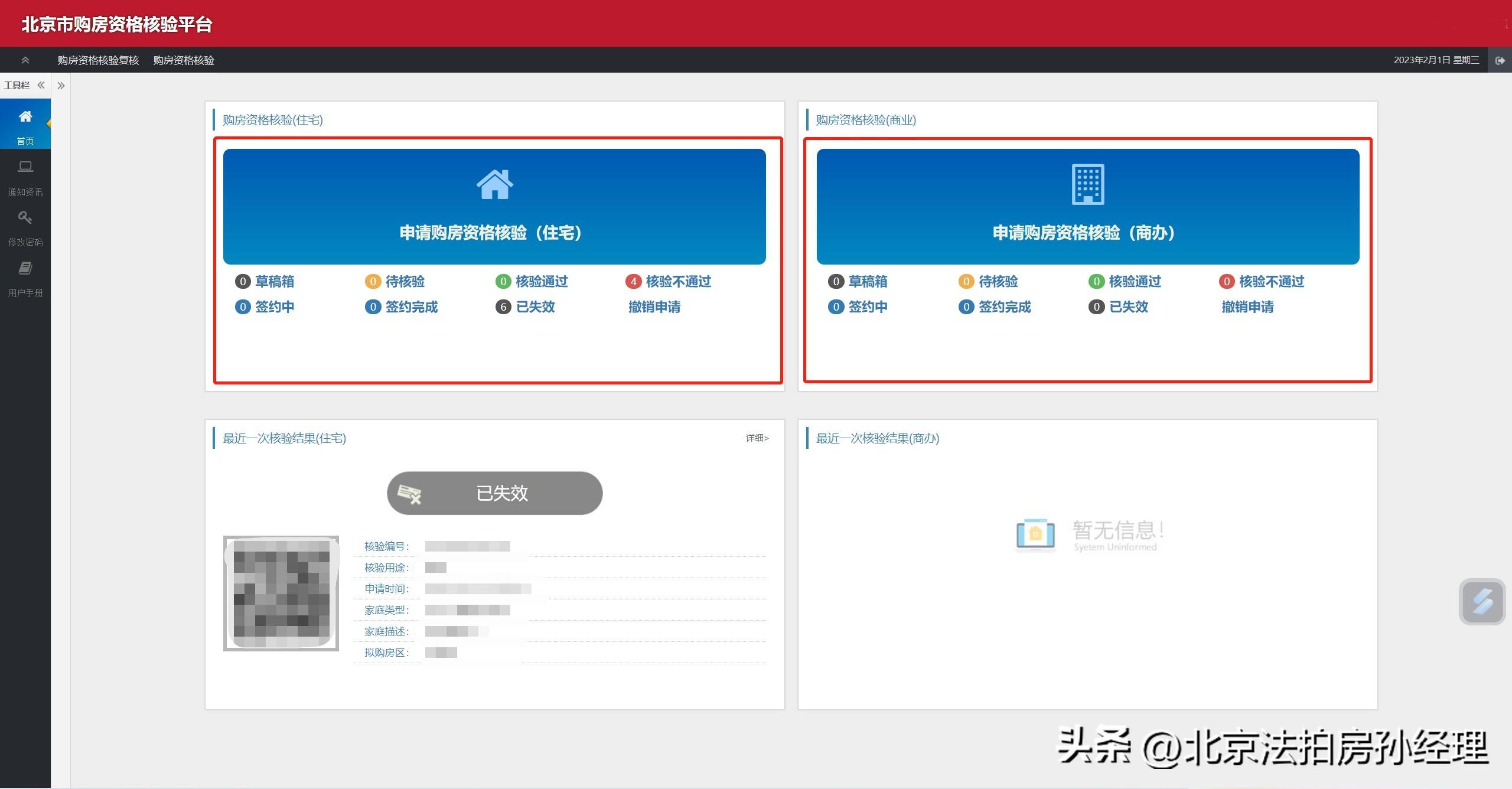Click the 核验编号 field label

(387, 547)
